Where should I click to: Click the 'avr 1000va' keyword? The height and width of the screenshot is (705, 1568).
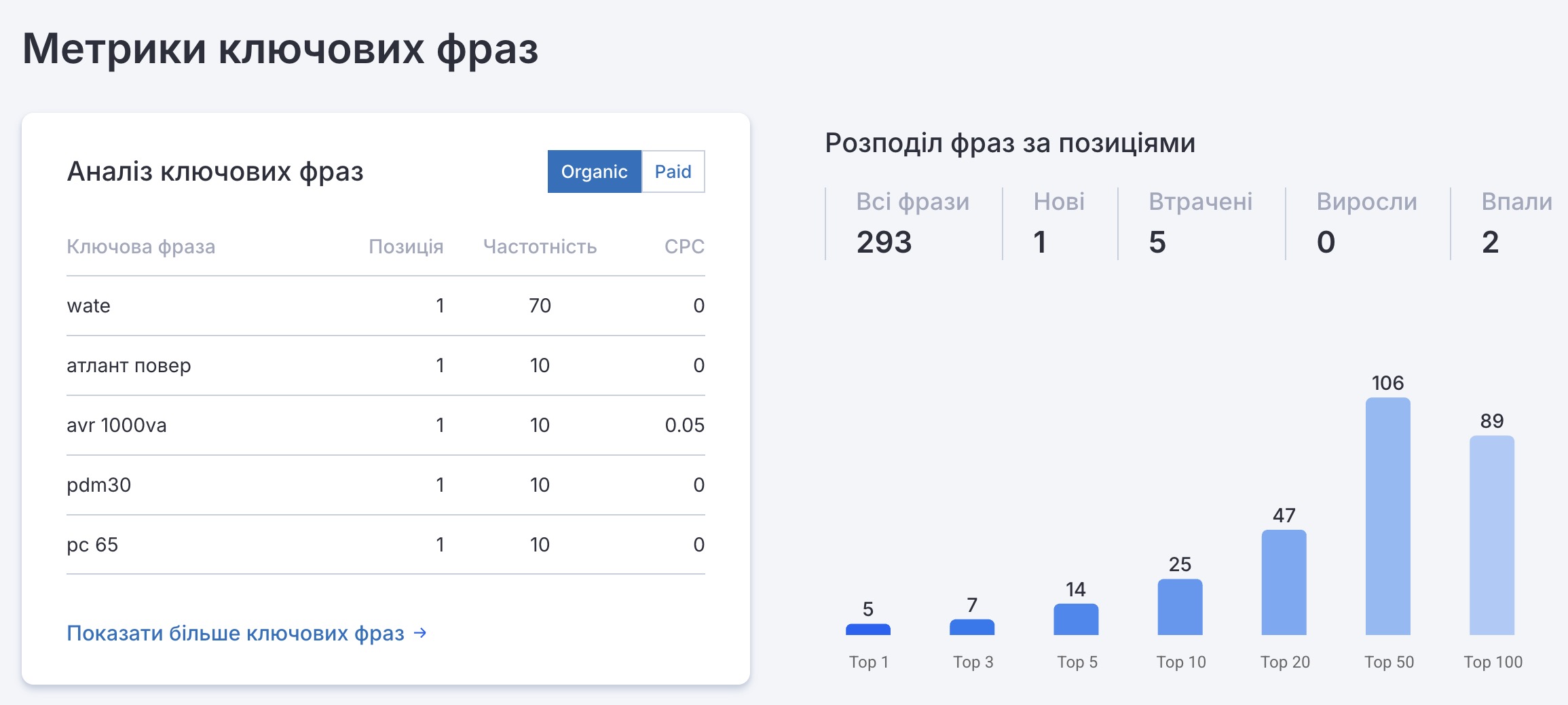117,425
